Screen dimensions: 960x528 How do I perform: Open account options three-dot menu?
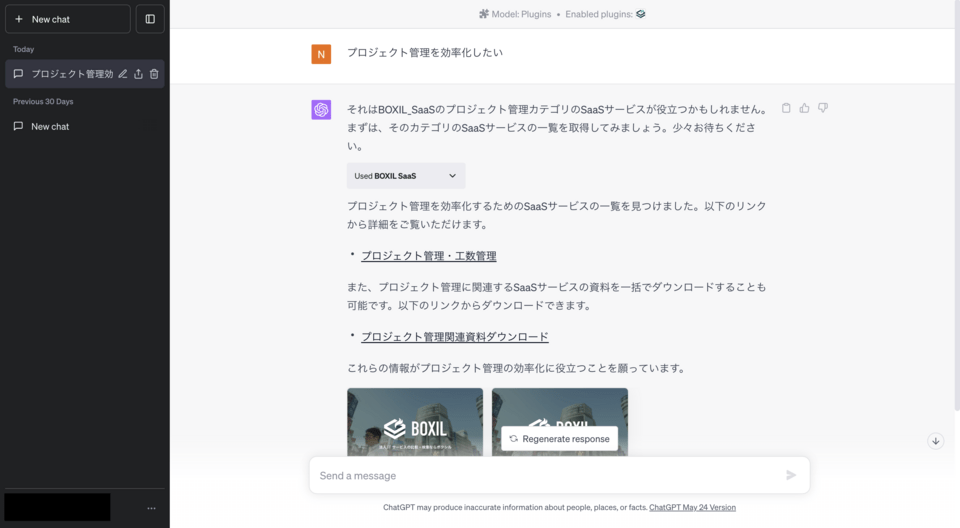coord(151,508)
